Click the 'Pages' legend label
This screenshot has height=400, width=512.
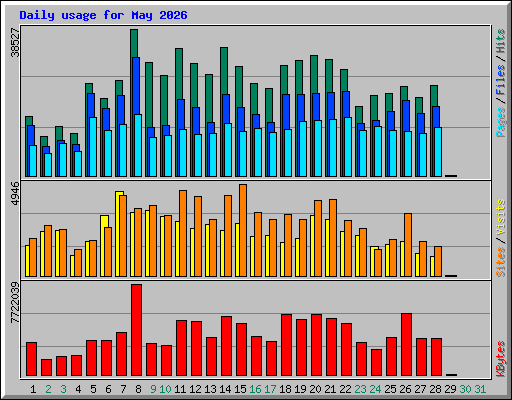tap(501, 122)
